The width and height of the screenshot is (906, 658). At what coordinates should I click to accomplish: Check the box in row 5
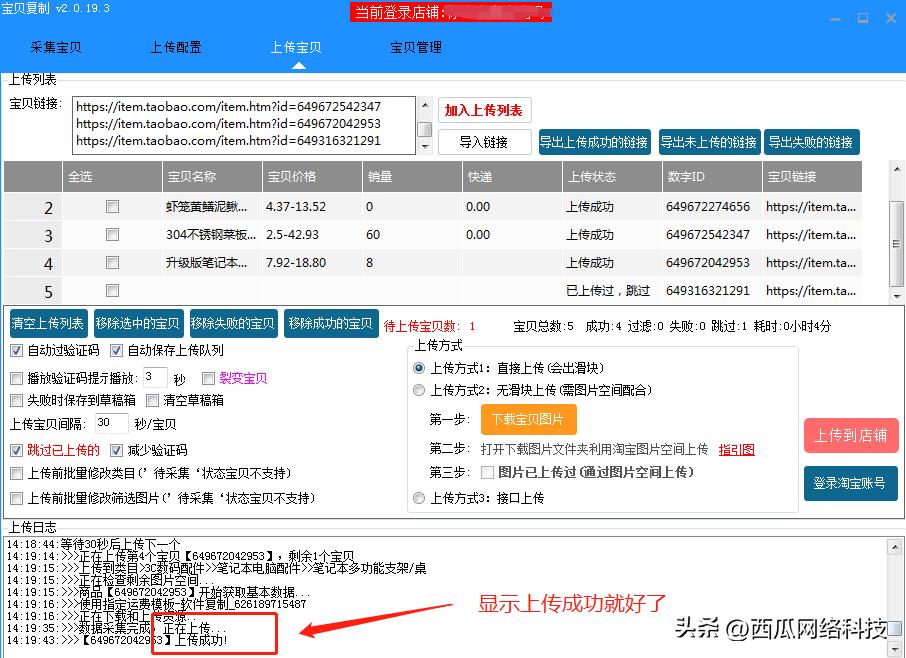point(113,291)
